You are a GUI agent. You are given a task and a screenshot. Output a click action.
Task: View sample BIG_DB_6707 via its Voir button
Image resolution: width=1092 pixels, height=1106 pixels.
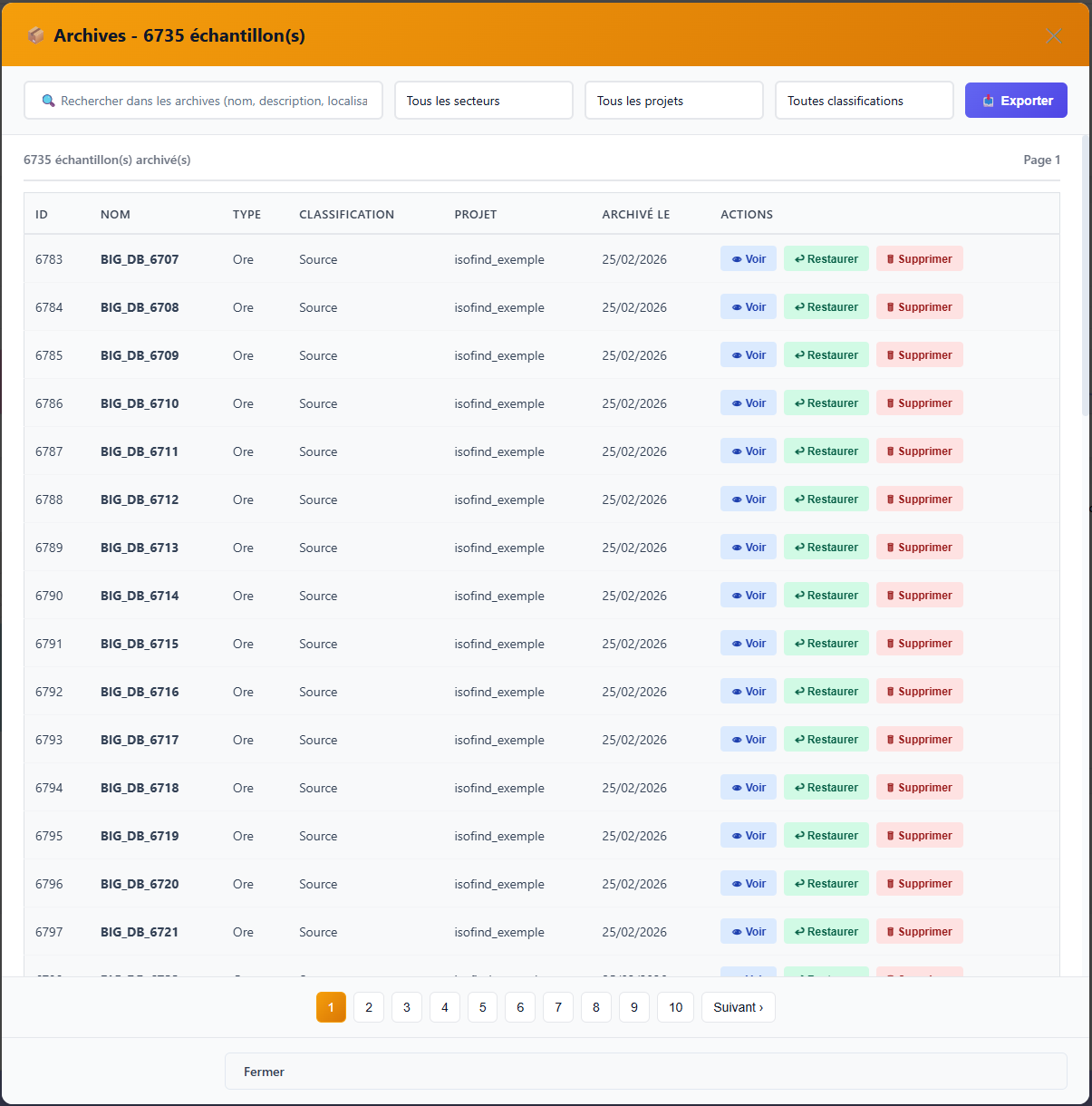coord(748,259)
